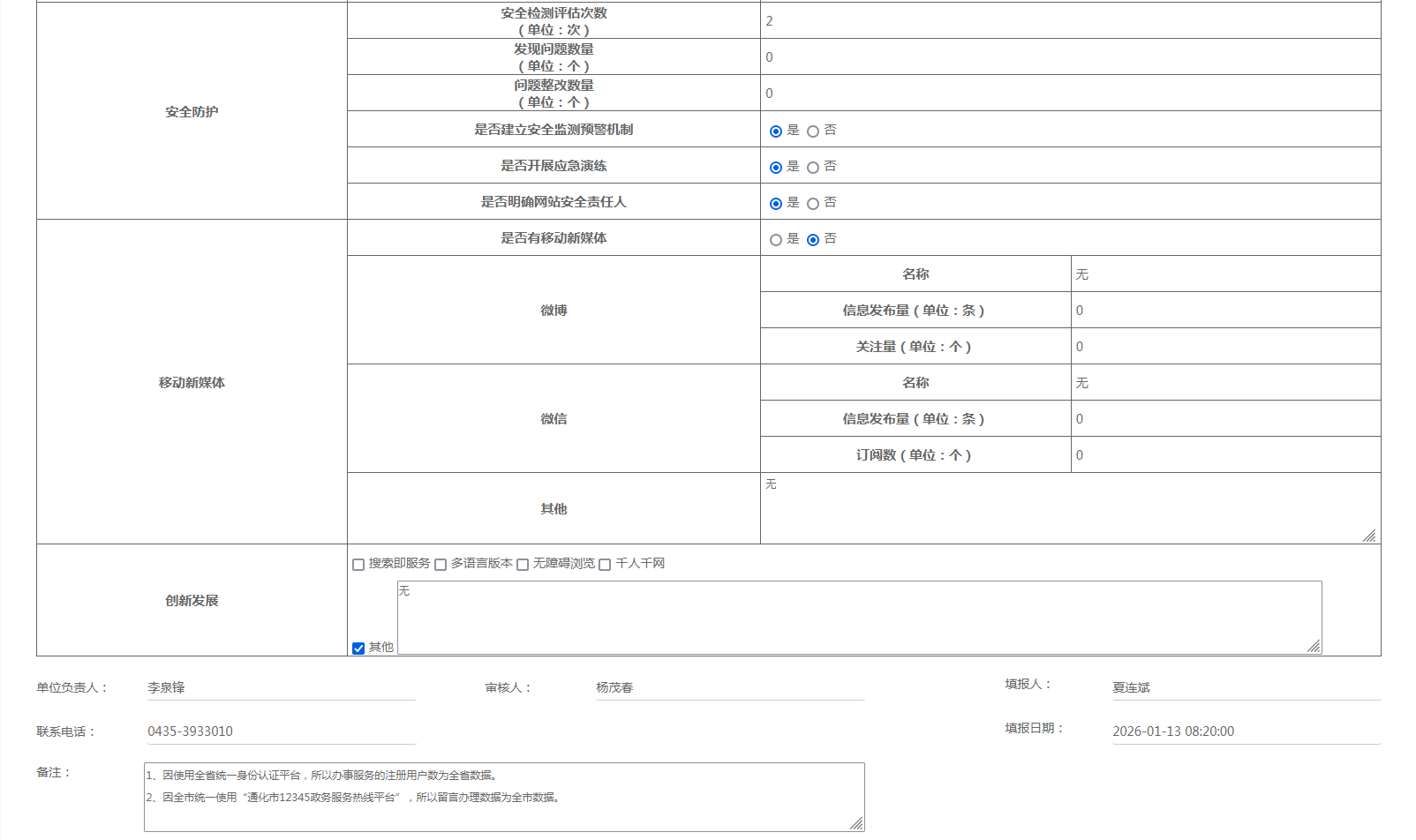Screen dimensions: 1416x840
Task: Select 否 for 是否明确网站安全责任人
Action: pos(813,204)
